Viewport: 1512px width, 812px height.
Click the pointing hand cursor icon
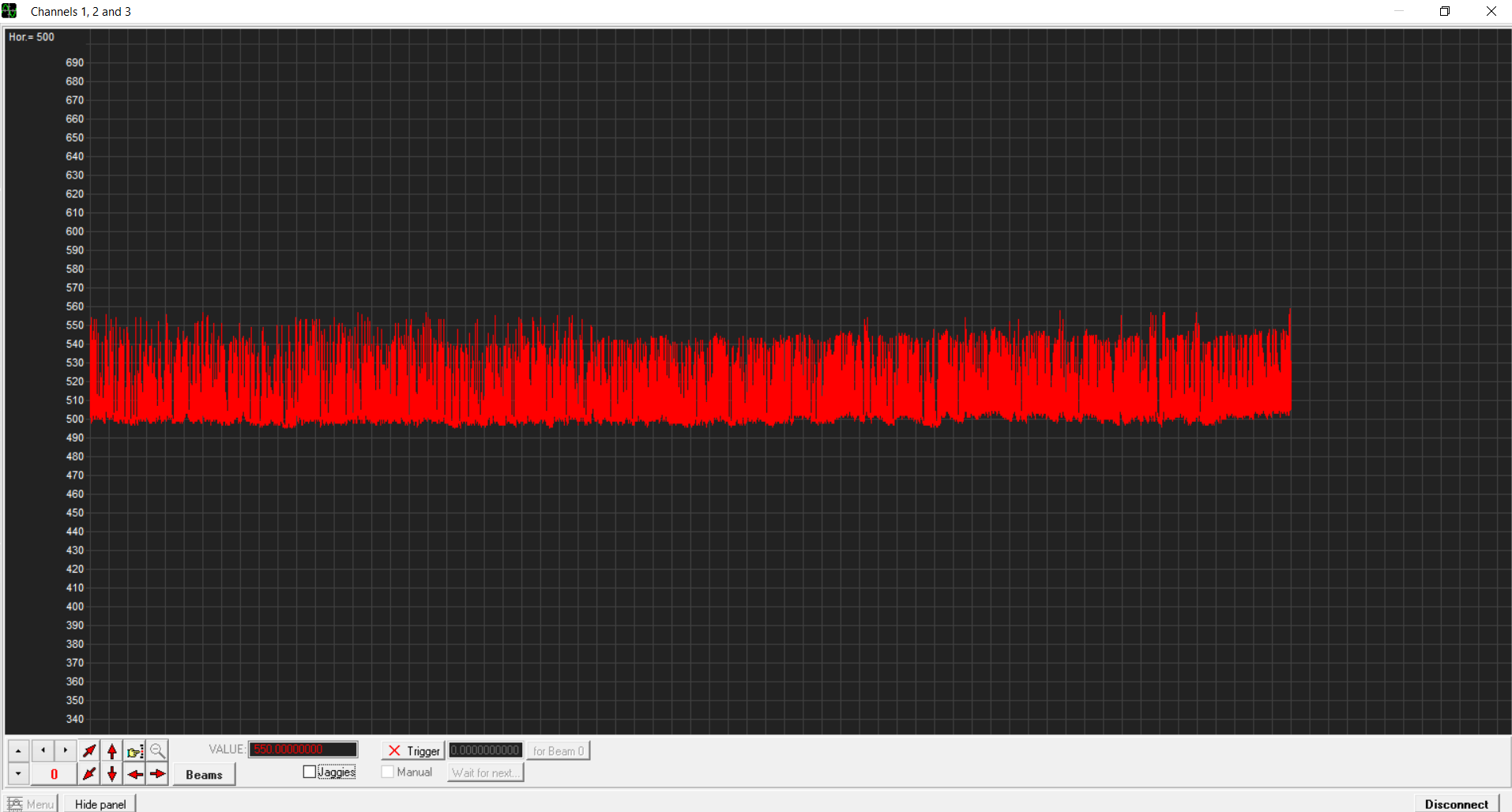pyautogui.click(x=135, y=750)
